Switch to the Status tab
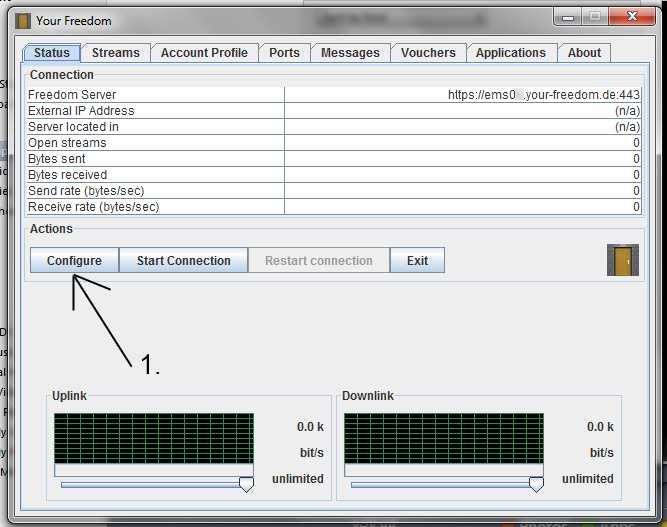This screenshot has height=527, width=667. (x=51, y=53)
